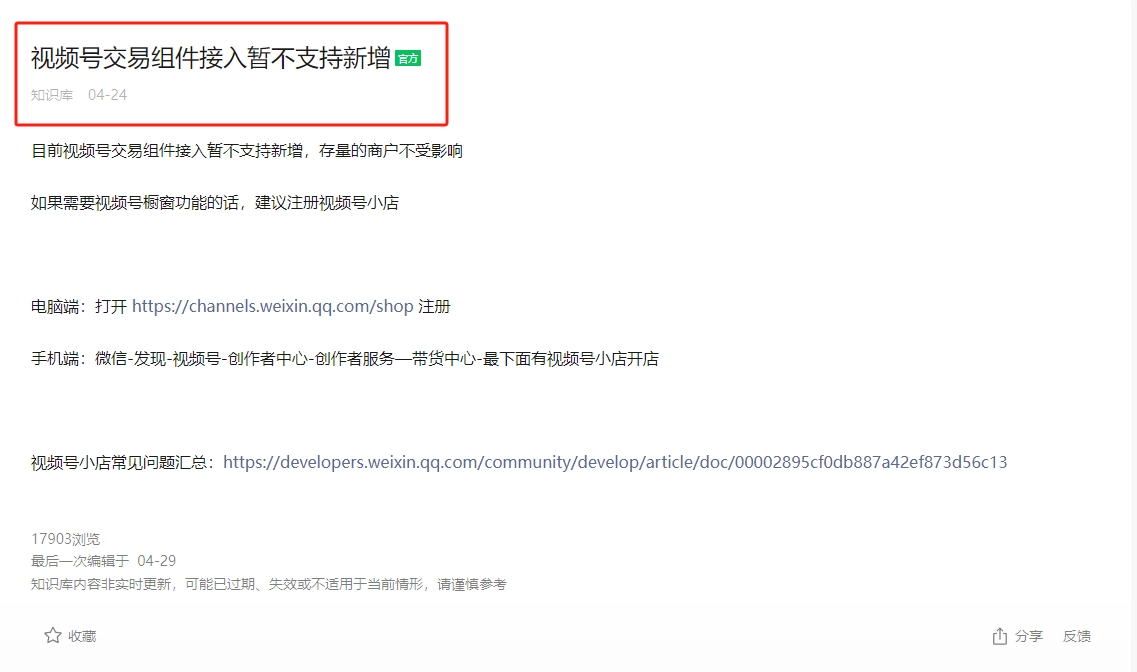Click the 知识库内容非实时更新 disclaimer text

pos(268,584)
